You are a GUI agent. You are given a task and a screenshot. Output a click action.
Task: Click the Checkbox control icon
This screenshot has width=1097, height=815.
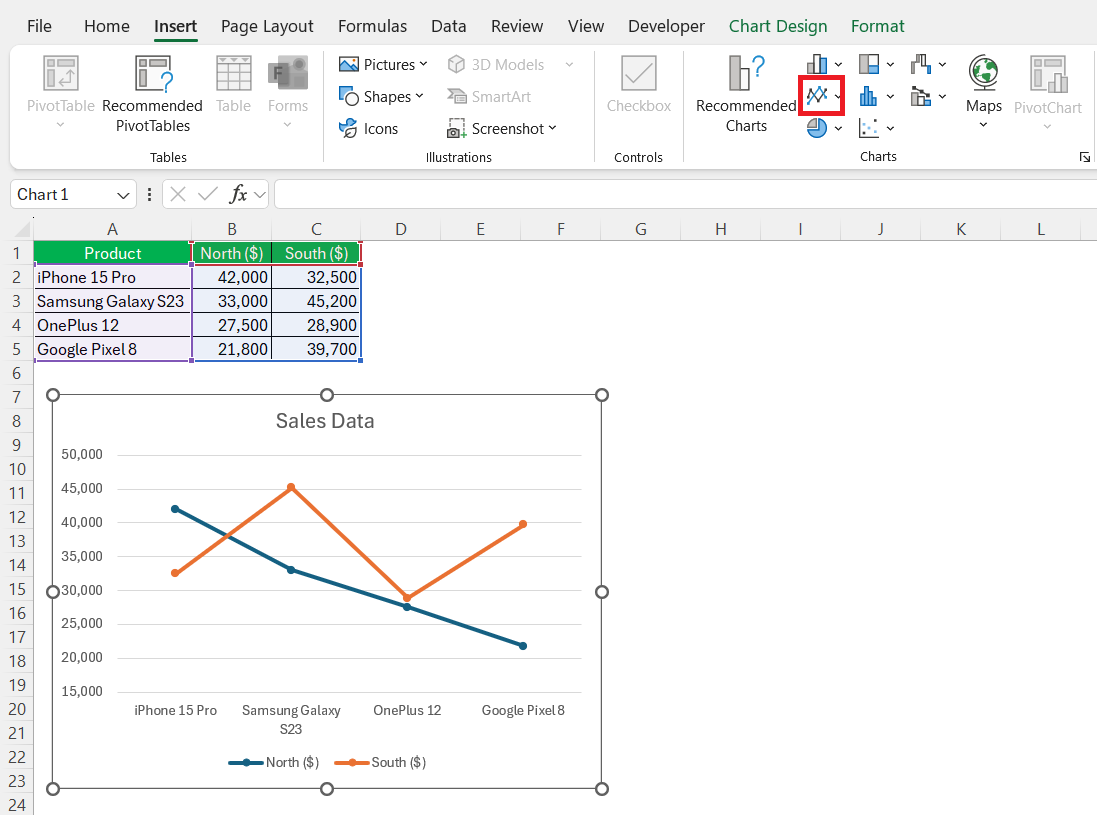[x=639, y=73]
